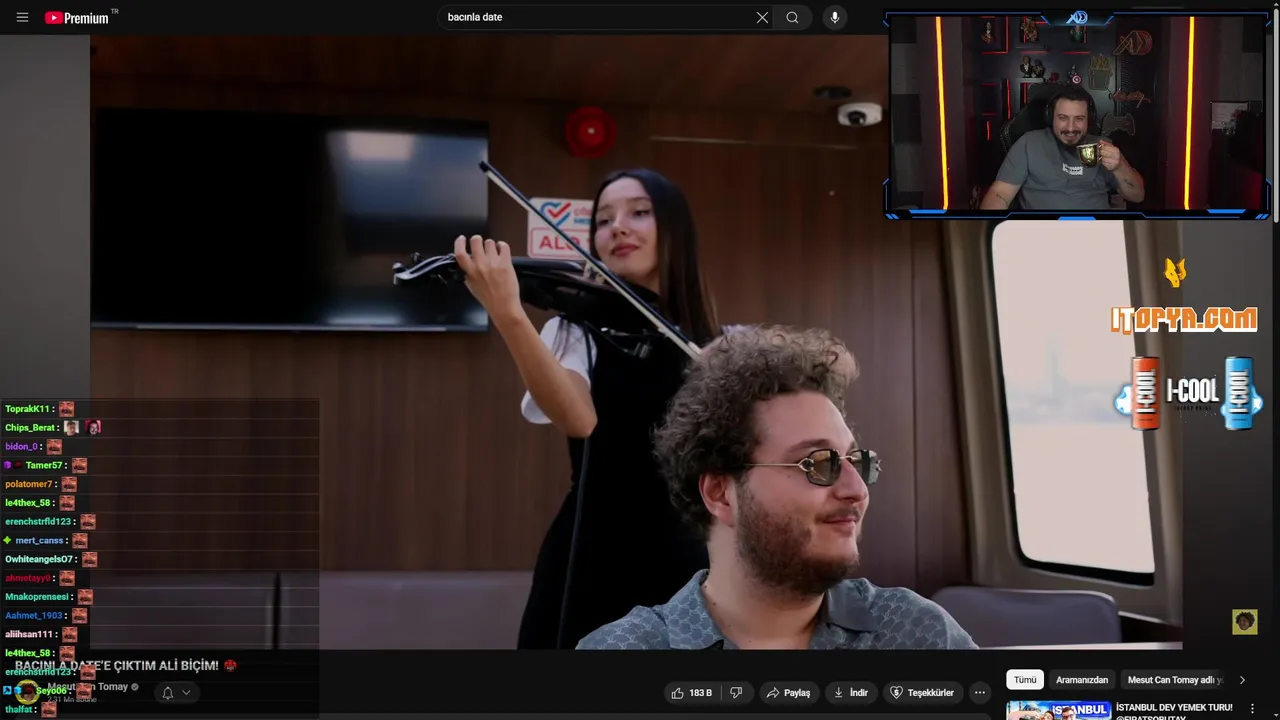Like the video showing 183 B

point(692,692)
